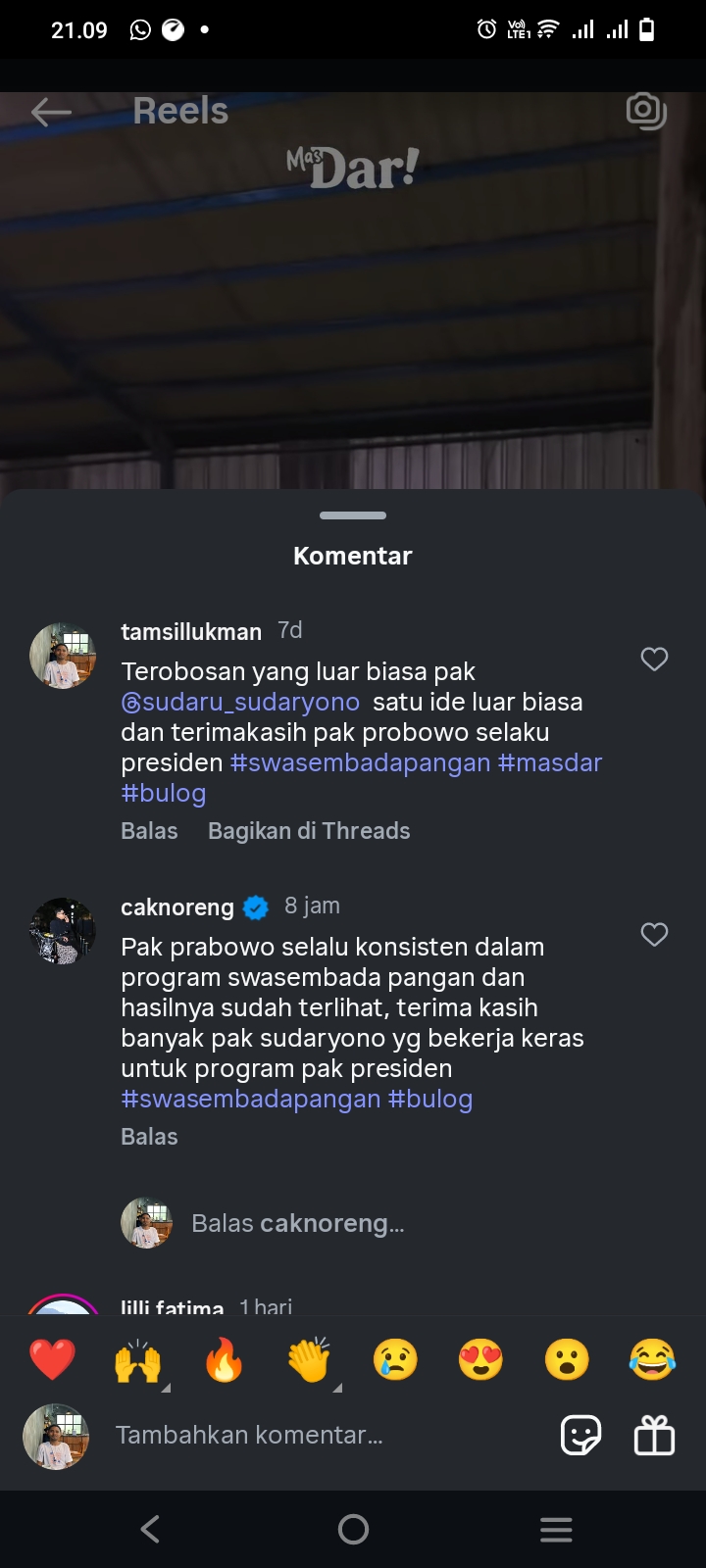Open the gift icon beside comment box
This screenshot has height=1568, width=706.
pyautogui.click(x=654, y=1437)
